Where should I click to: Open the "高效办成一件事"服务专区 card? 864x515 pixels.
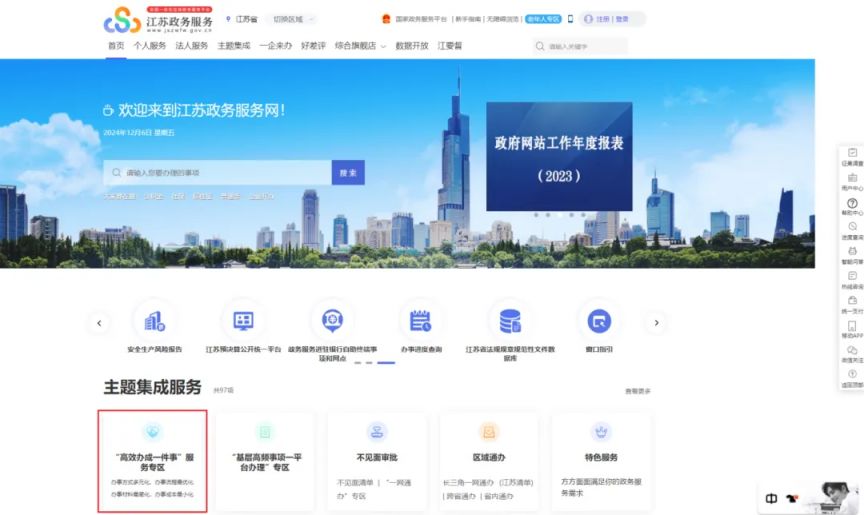pyautogui.click(x=153, y=462)
